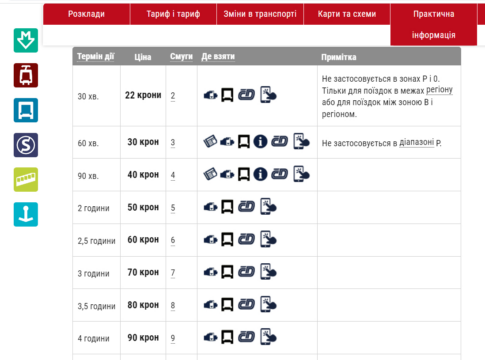Screen dimensions: 485x360
Task: Click the info point icon in 60 хв. row
Action: point(260,142)
